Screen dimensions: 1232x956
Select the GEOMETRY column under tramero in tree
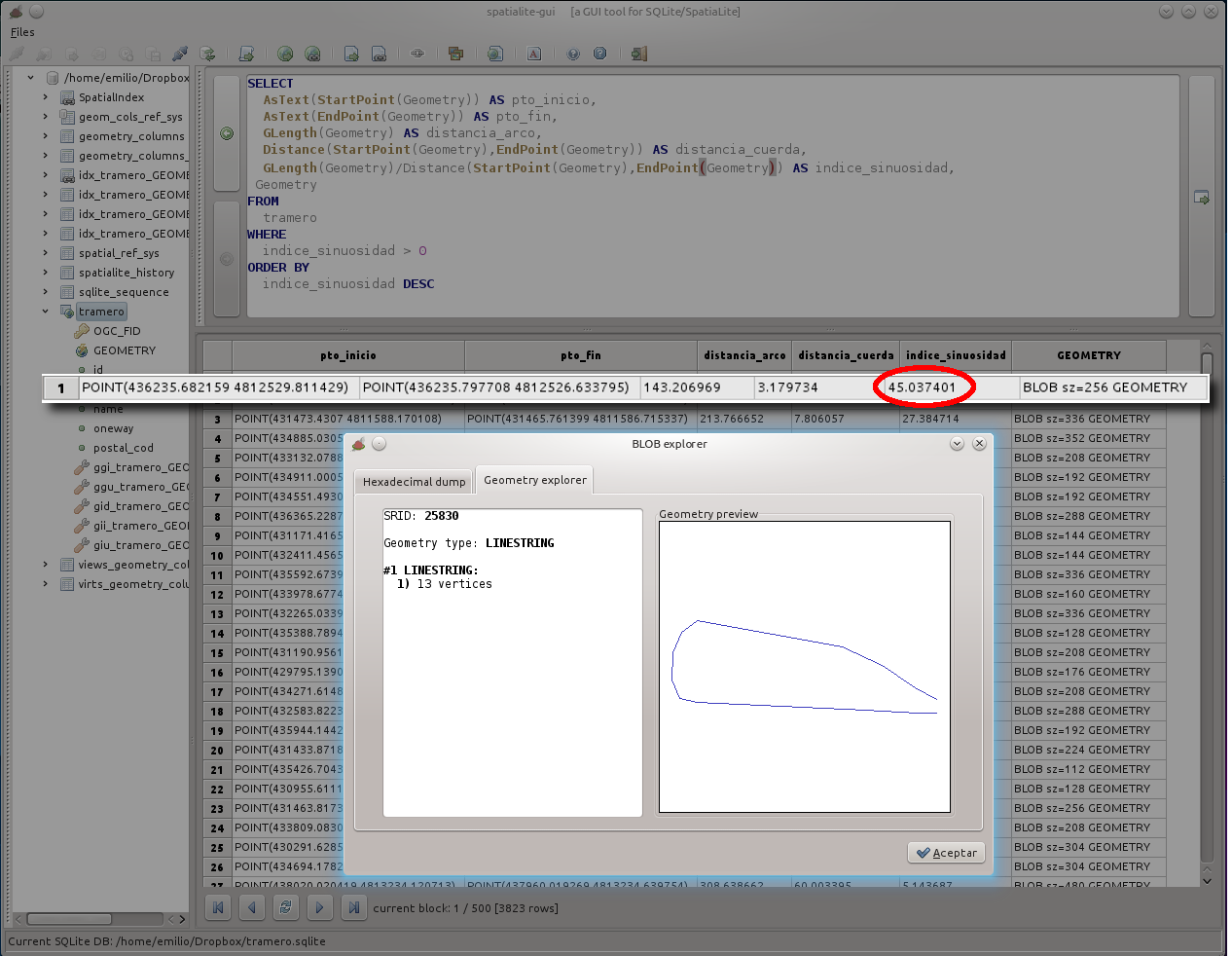(125, 350)
